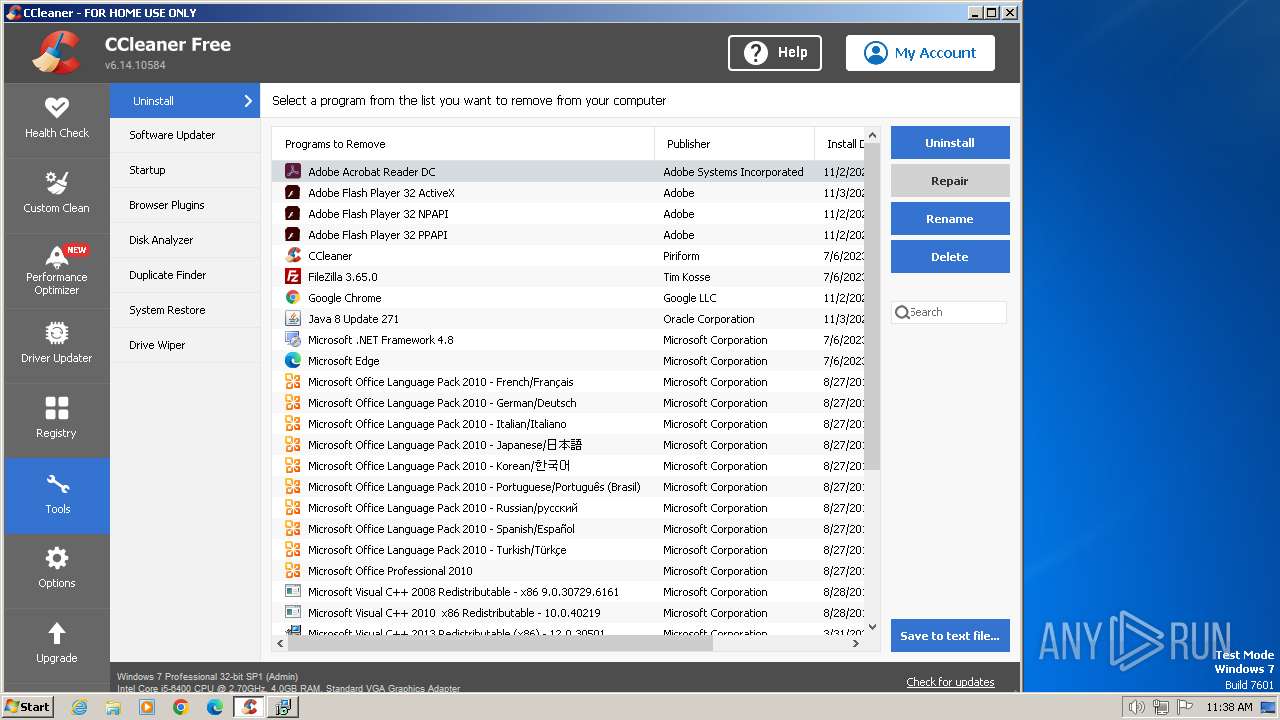
Task: Click the Start button
Action: tap(28, 707)
